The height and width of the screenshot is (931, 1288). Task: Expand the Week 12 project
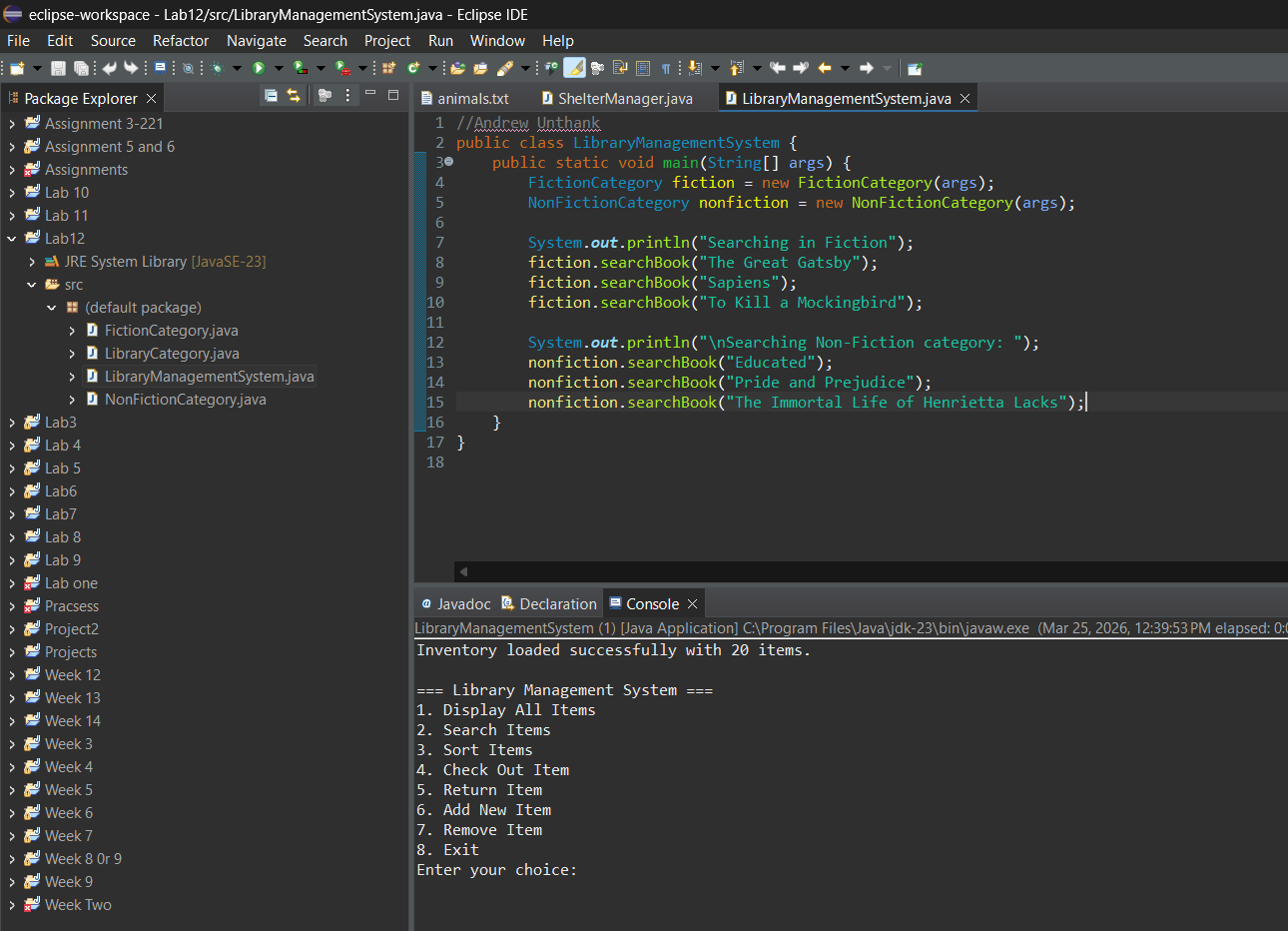click(x=12, y=675)
